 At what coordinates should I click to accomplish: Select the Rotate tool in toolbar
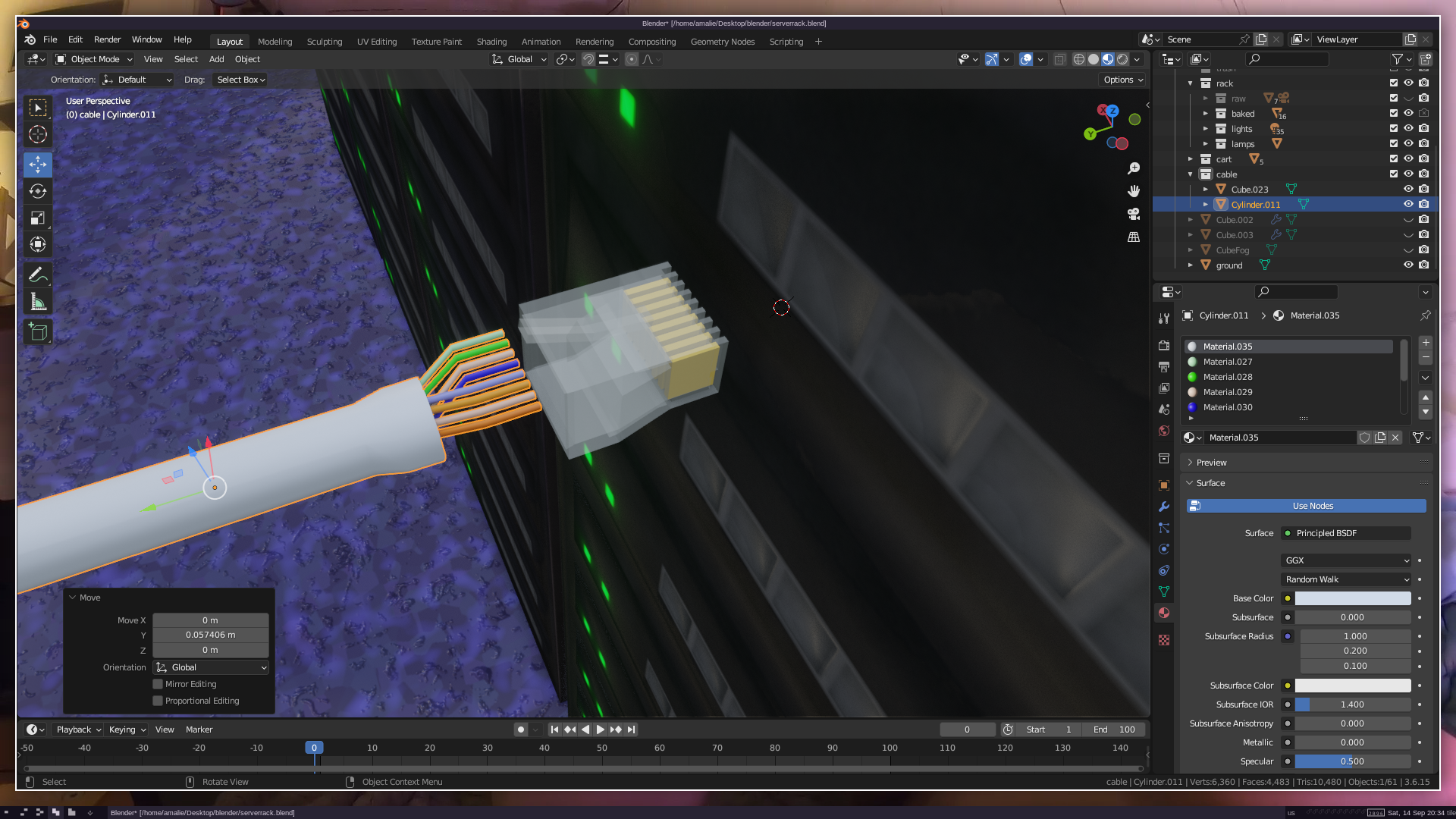38,191
